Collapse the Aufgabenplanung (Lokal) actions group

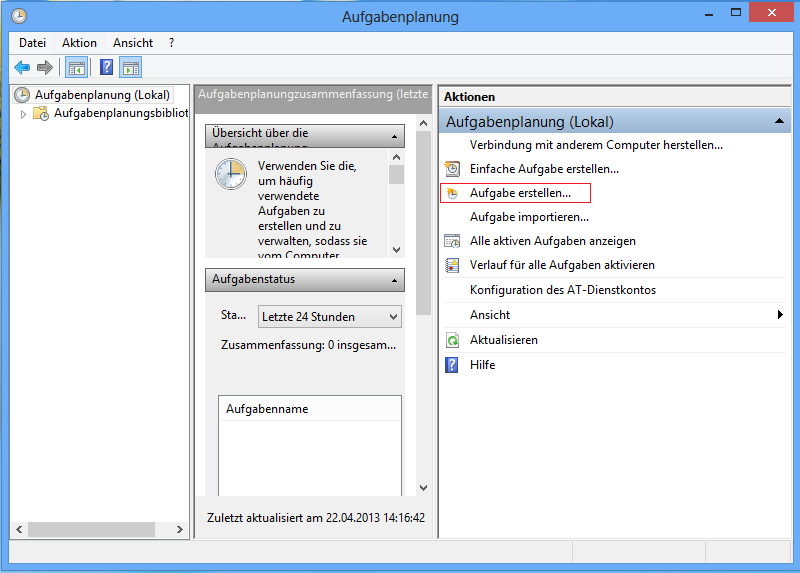coord(779,121)
